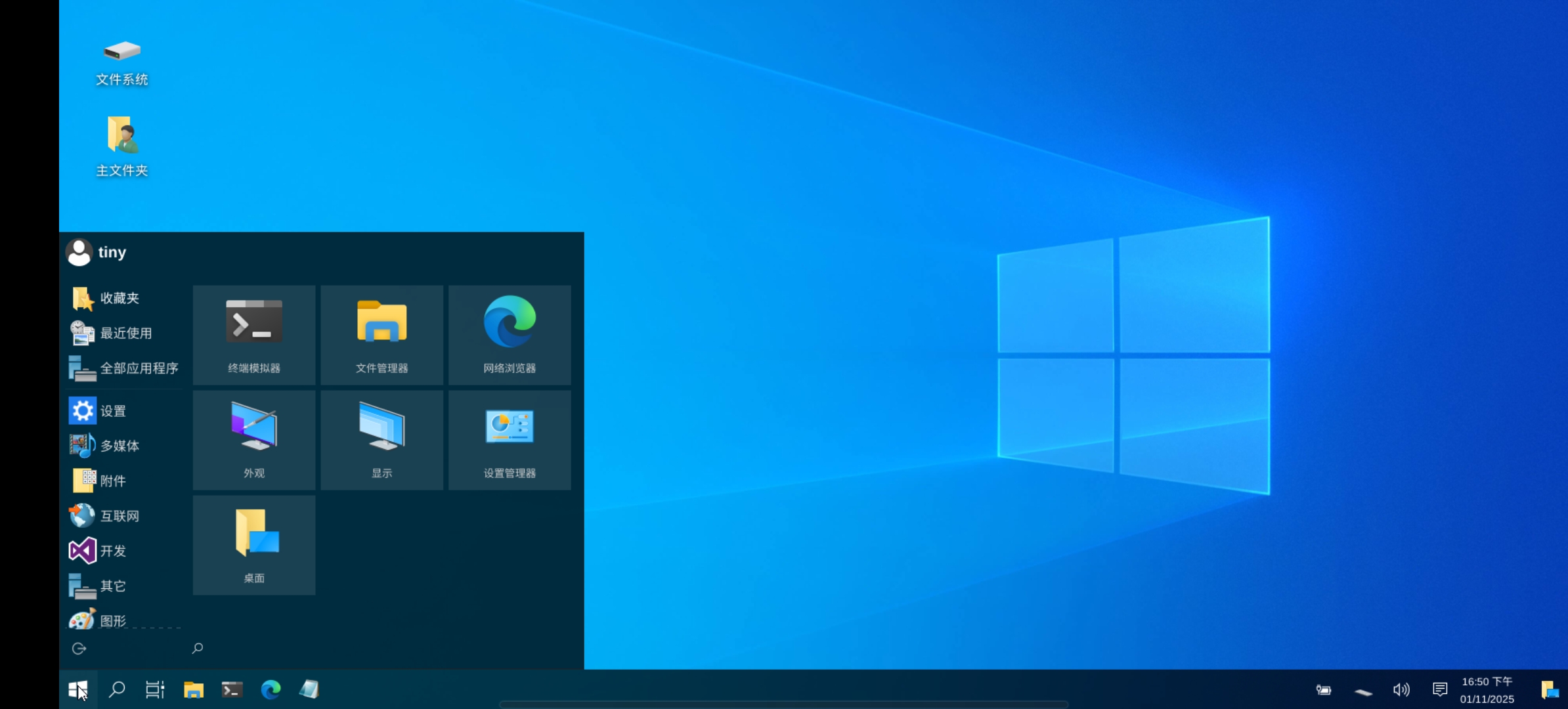Click the tiny user avatar
Viewport: 1568px width, 709px height.
(x=79, y=252)
